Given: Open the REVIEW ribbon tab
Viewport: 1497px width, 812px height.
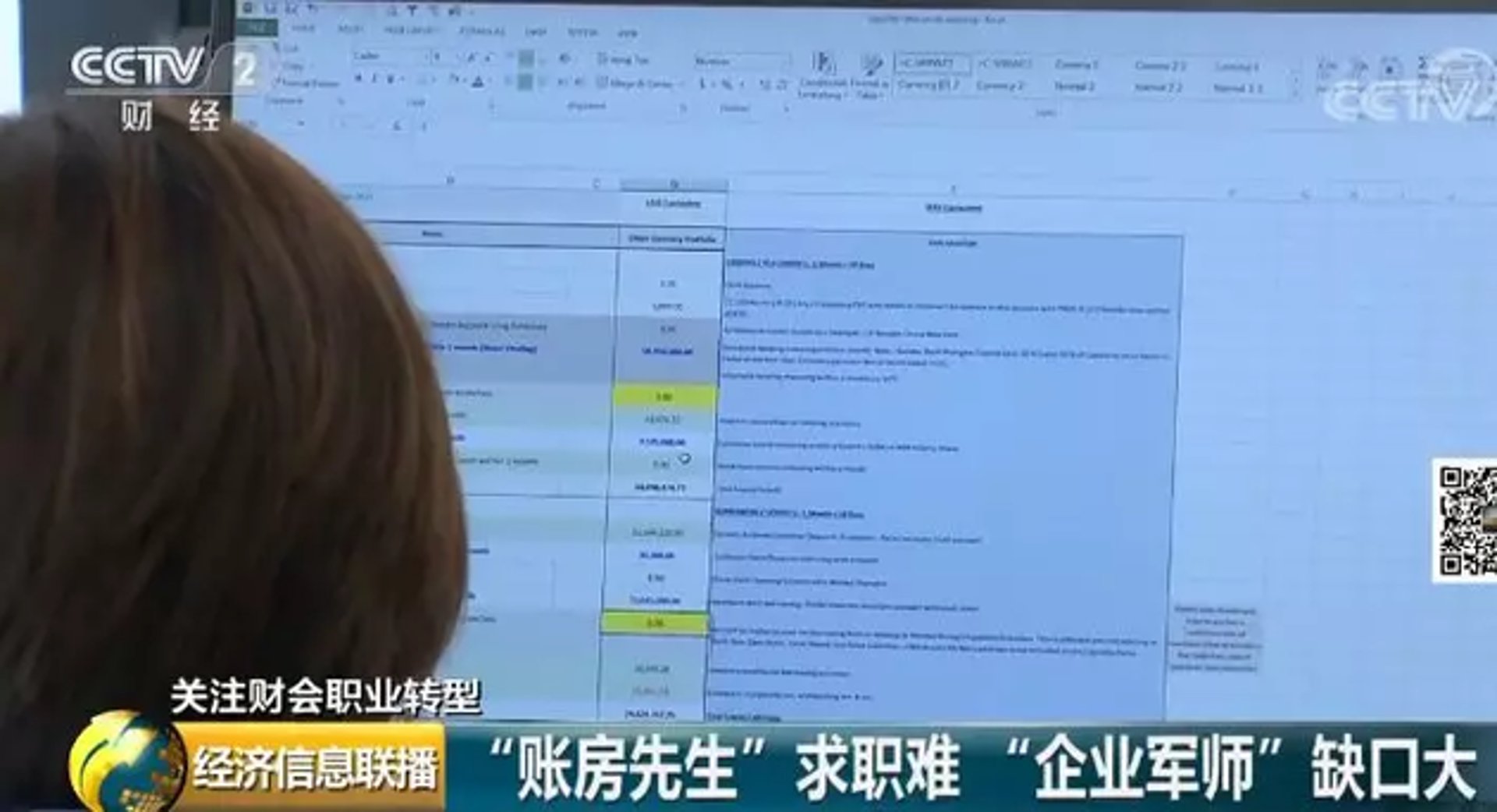Looking at the screenshot, I should click(x=582, y=33).
